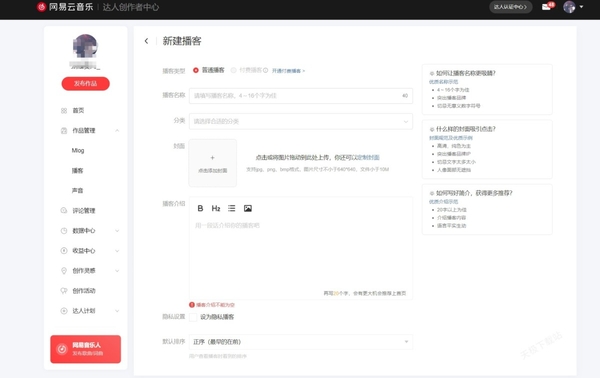Viewport: 600px width, 378px height.
Task: Enable the 设为隐私播客 checkbox
Action: 193,317
